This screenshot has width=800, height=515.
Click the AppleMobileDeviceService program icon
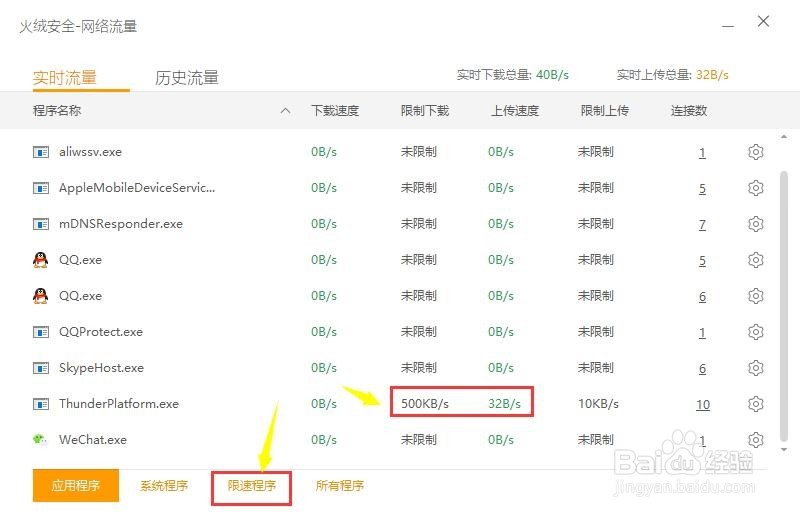41,188
